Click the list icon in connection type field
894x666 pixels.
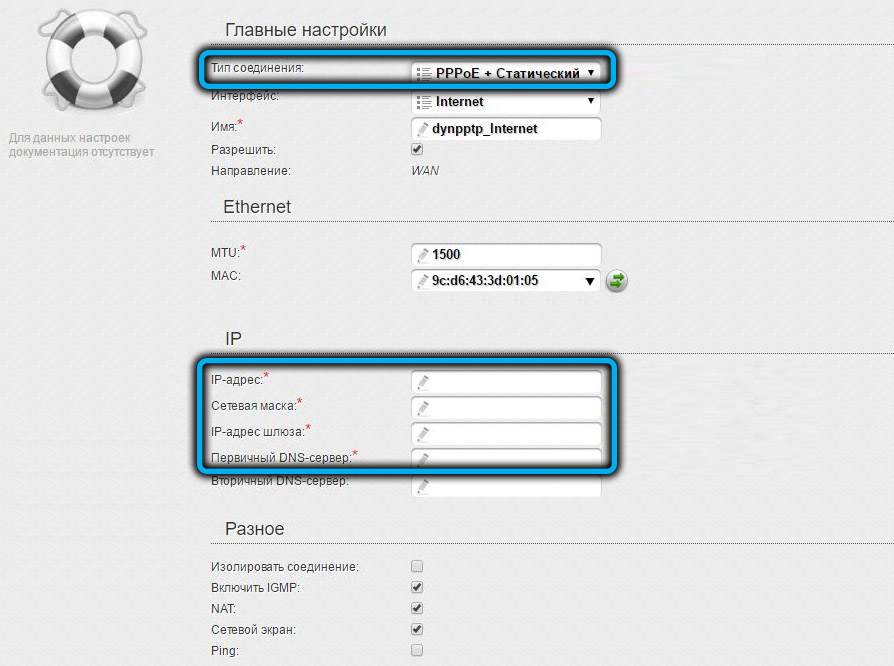coord(424,73)
